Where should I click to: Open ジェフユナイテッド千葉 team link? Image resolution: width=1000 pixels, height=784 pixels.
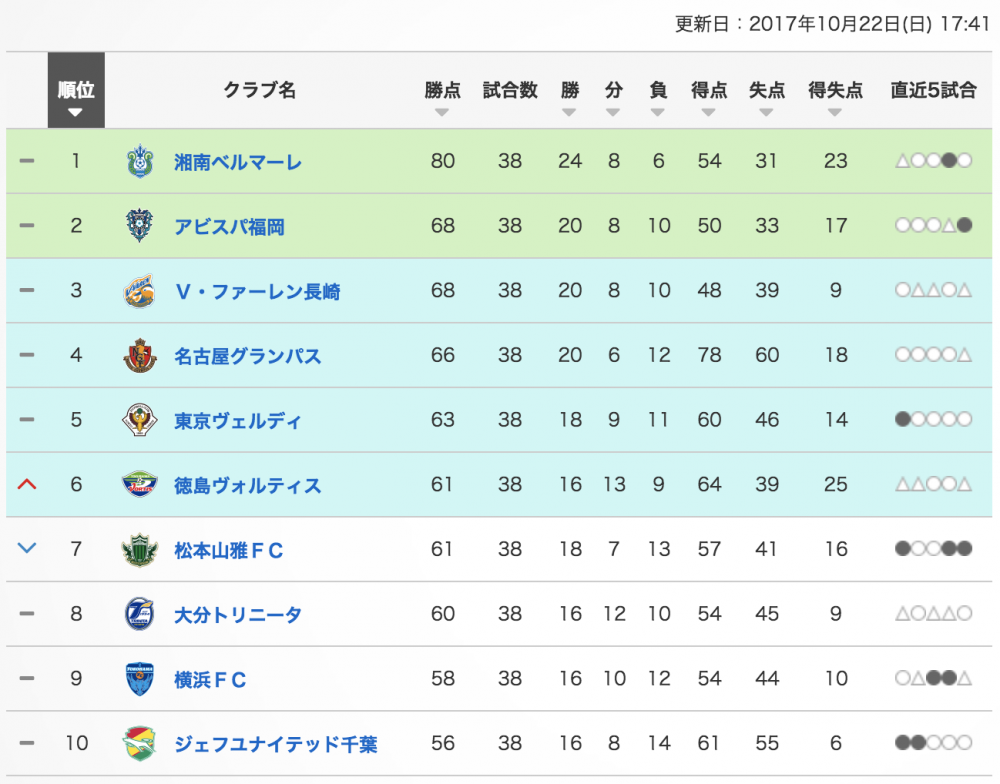click(x=276, y=744)
